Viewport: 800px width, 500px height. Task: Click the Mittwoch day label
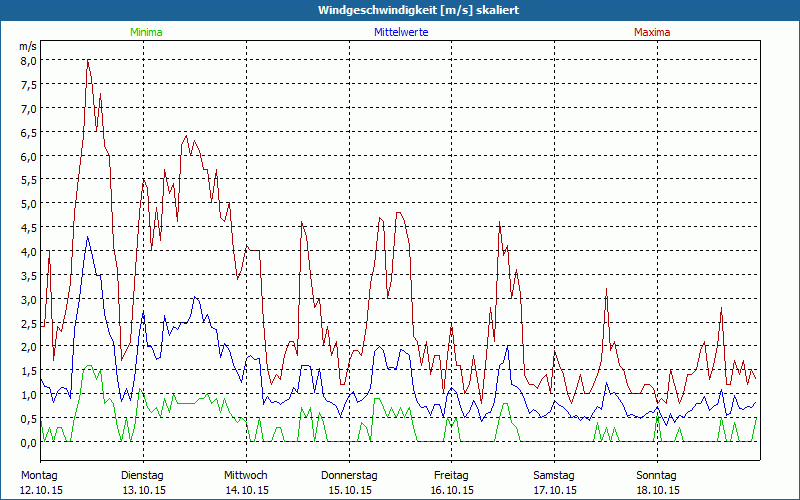tap(246, 476)
